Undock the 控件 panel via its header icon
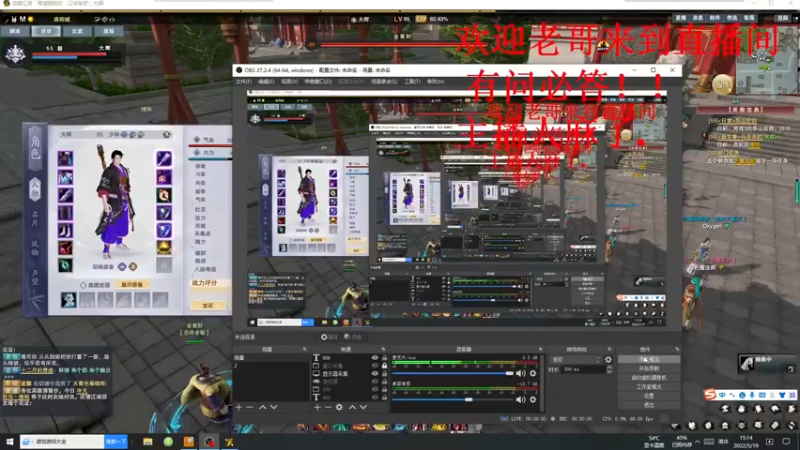Image resolution: width=800 pixels, height=450 pixels. coord(677,349)
